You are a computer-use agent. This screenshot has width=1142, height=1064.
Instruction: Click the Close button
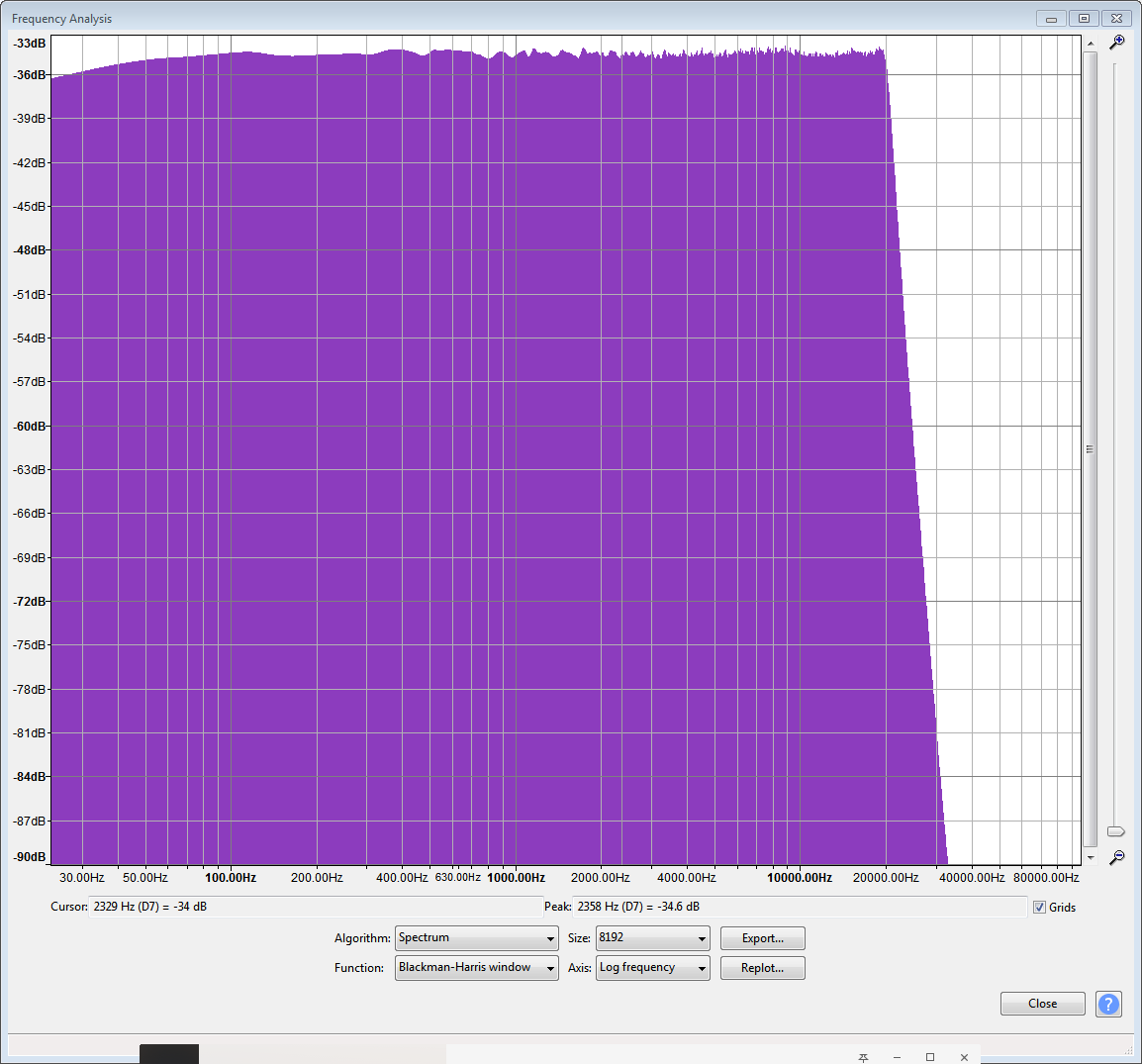pos(1042,1004)
